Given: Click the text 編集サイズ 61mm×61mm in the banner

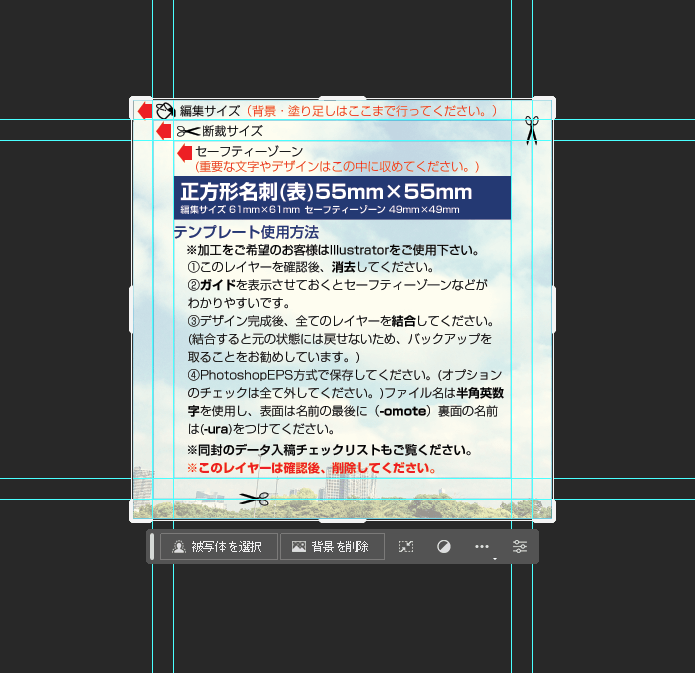Looking at the screenshot, I should tap(240, 210).
